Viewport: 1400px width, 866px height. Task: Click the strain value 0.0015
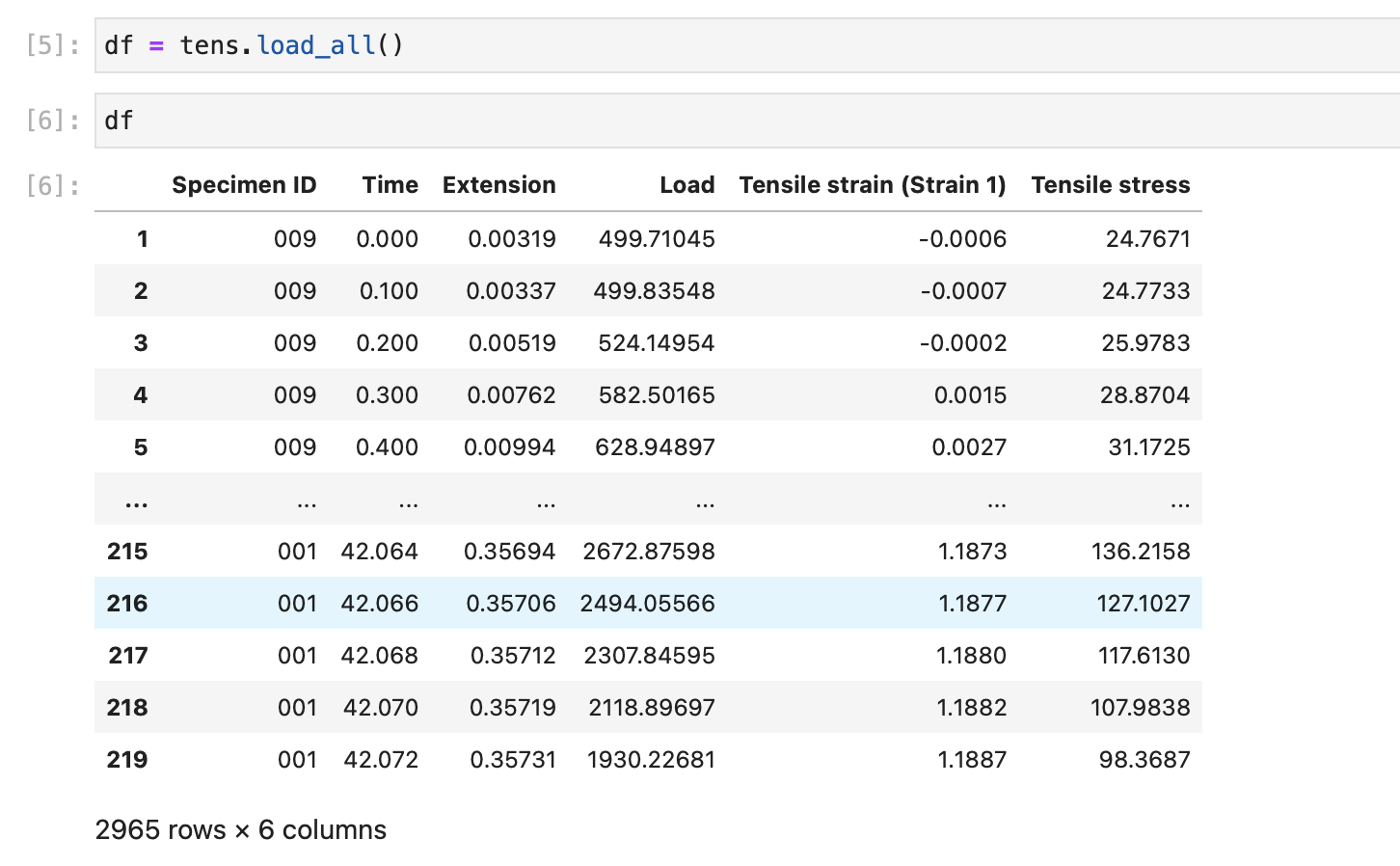click(x=971, y=395)
